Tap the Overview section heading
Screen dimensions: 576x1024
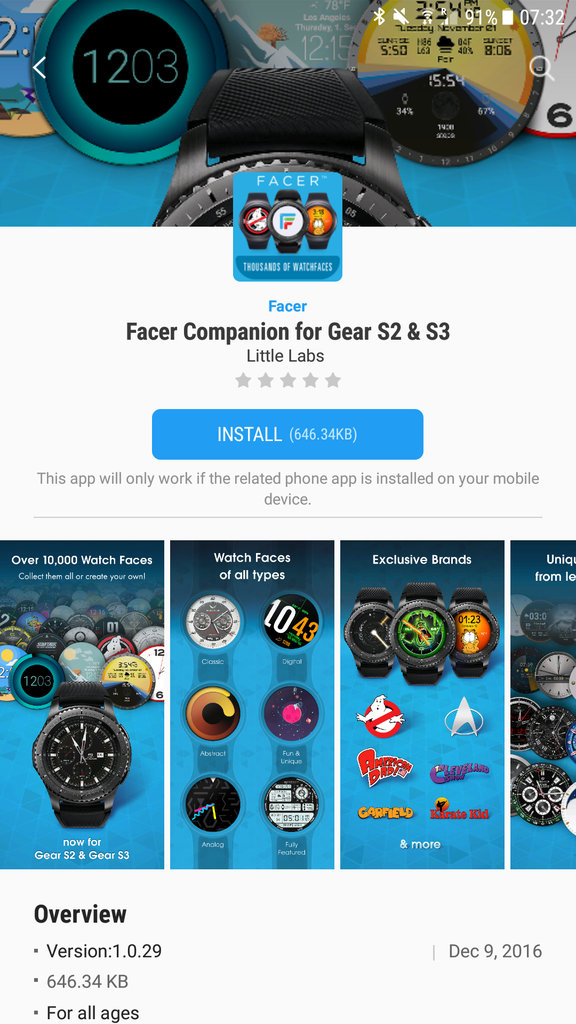(80, 914)
